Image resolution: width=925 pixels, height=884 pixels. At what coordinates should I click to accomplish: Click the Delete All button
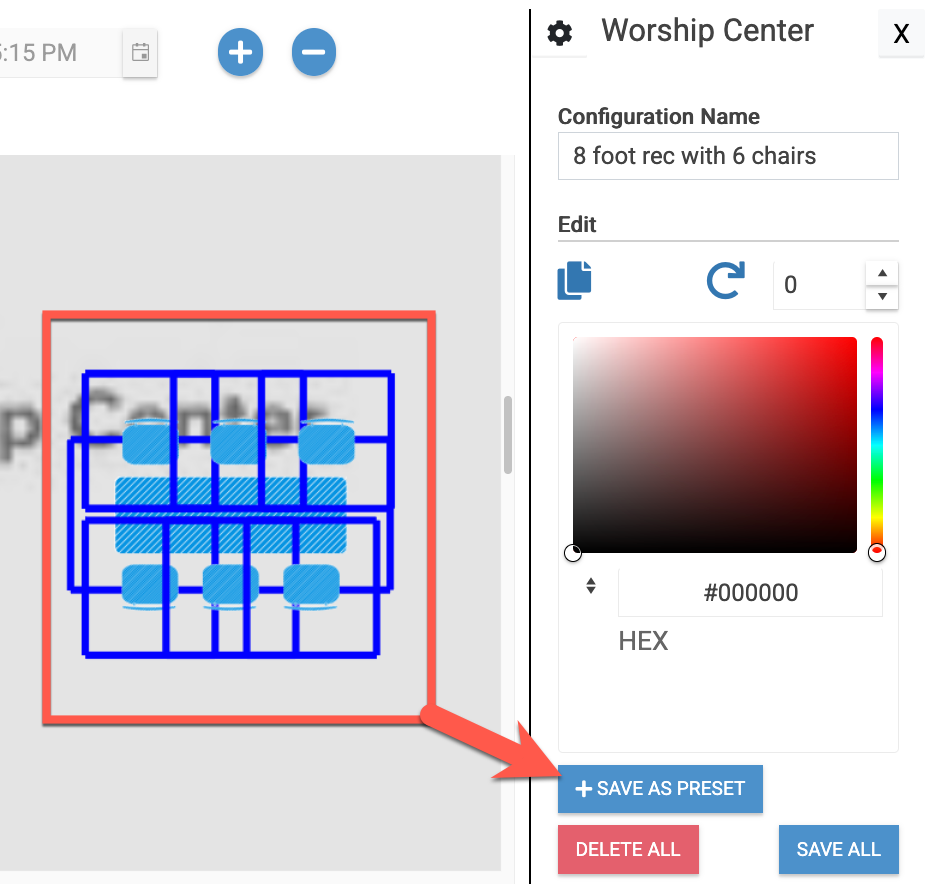628,849
